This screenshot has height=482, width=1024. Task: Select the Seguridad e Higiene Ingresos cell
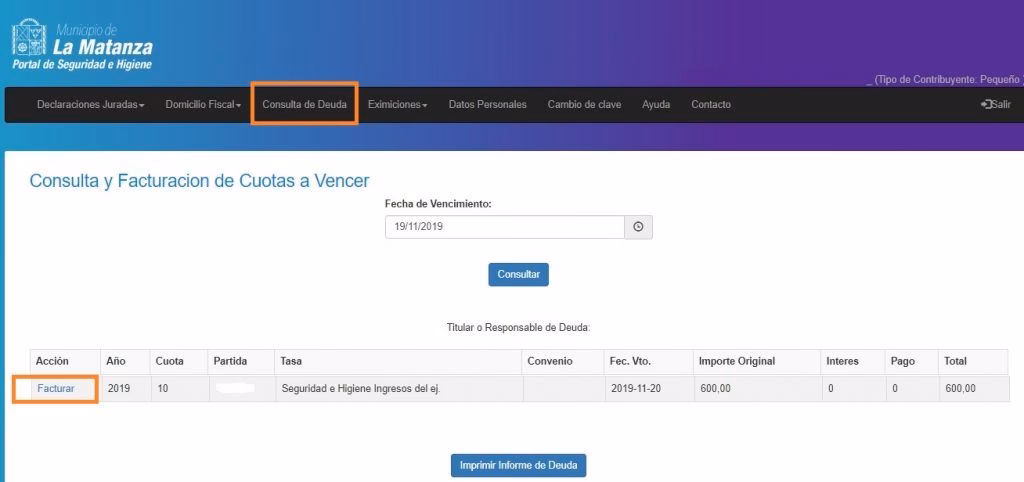360,388
